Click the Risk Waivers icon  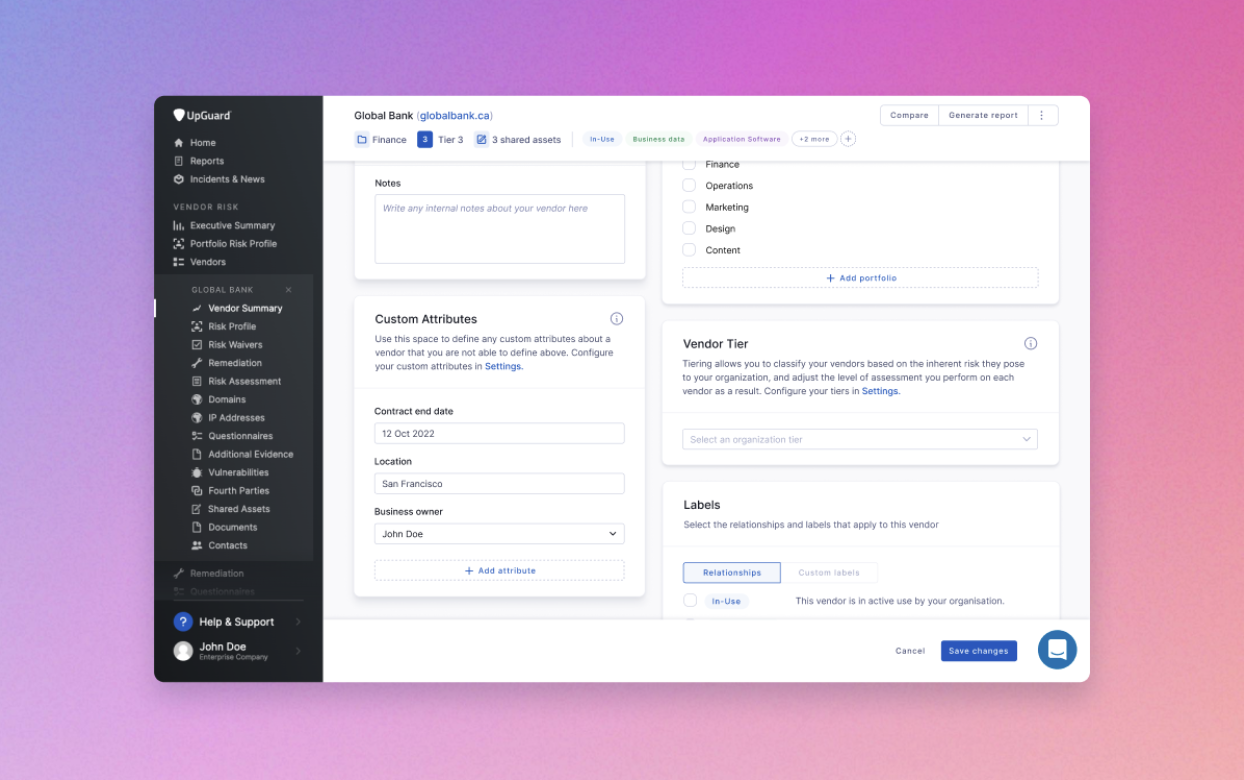pos(197,345)
